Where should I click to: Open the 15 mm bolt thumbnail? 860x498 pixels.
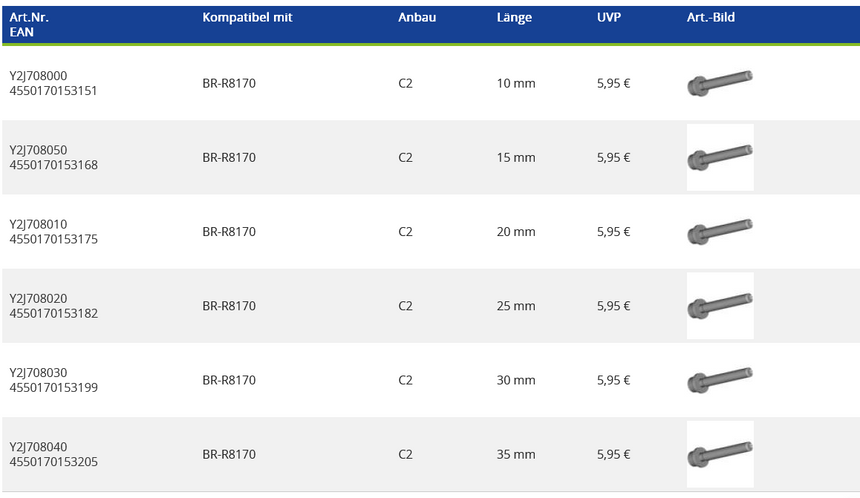pos(720,157)
